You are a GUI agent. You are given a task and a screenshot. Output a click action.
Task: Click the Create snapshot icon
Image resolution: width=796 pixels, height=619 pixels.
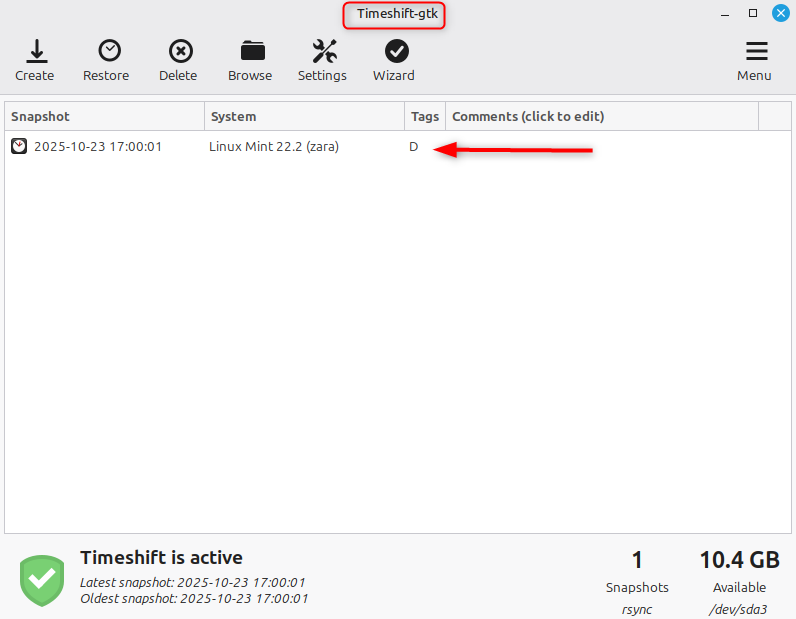(35, 51)
